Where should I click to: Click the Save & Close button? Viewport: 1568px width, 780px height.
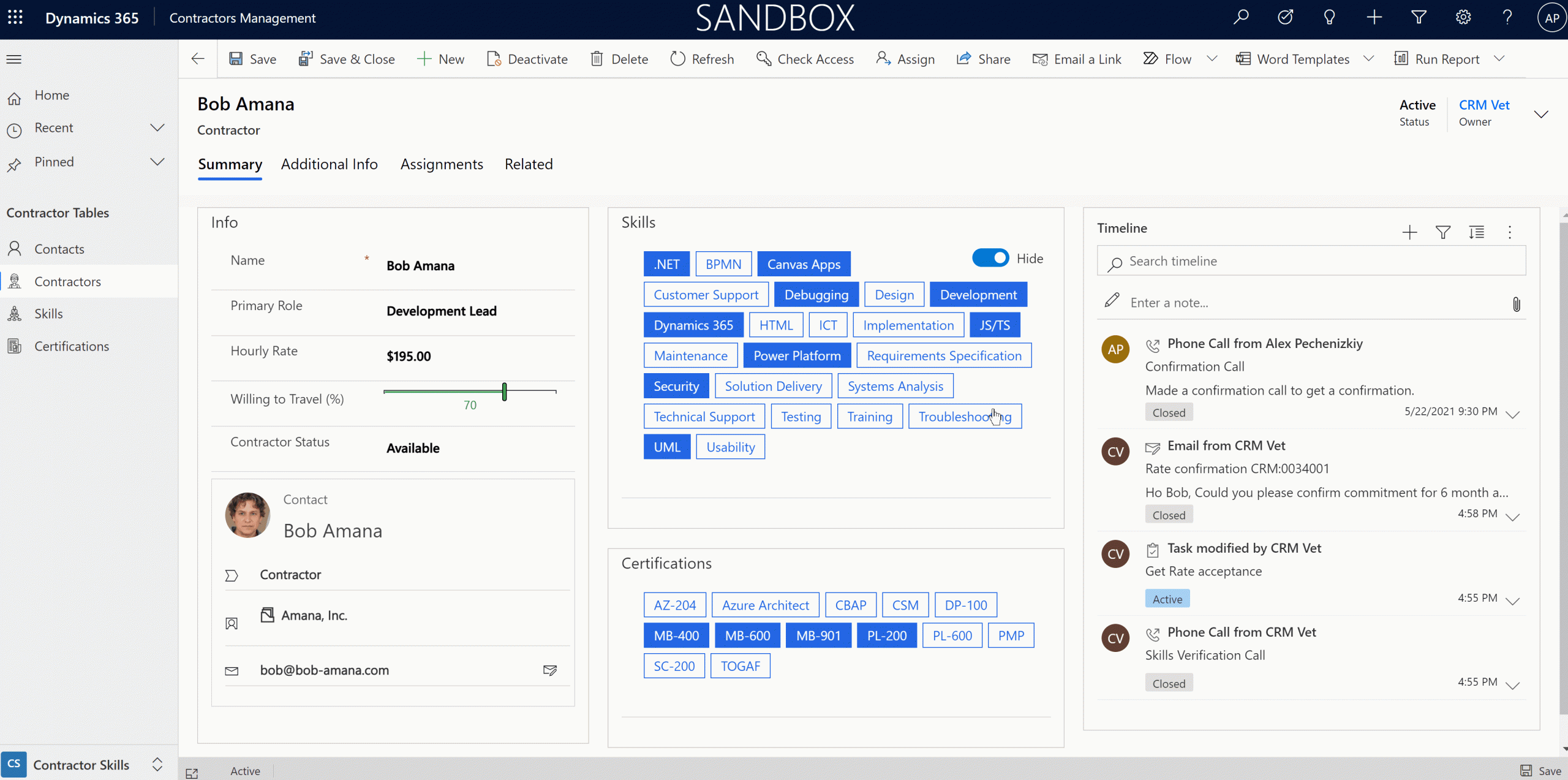[347, 59]
